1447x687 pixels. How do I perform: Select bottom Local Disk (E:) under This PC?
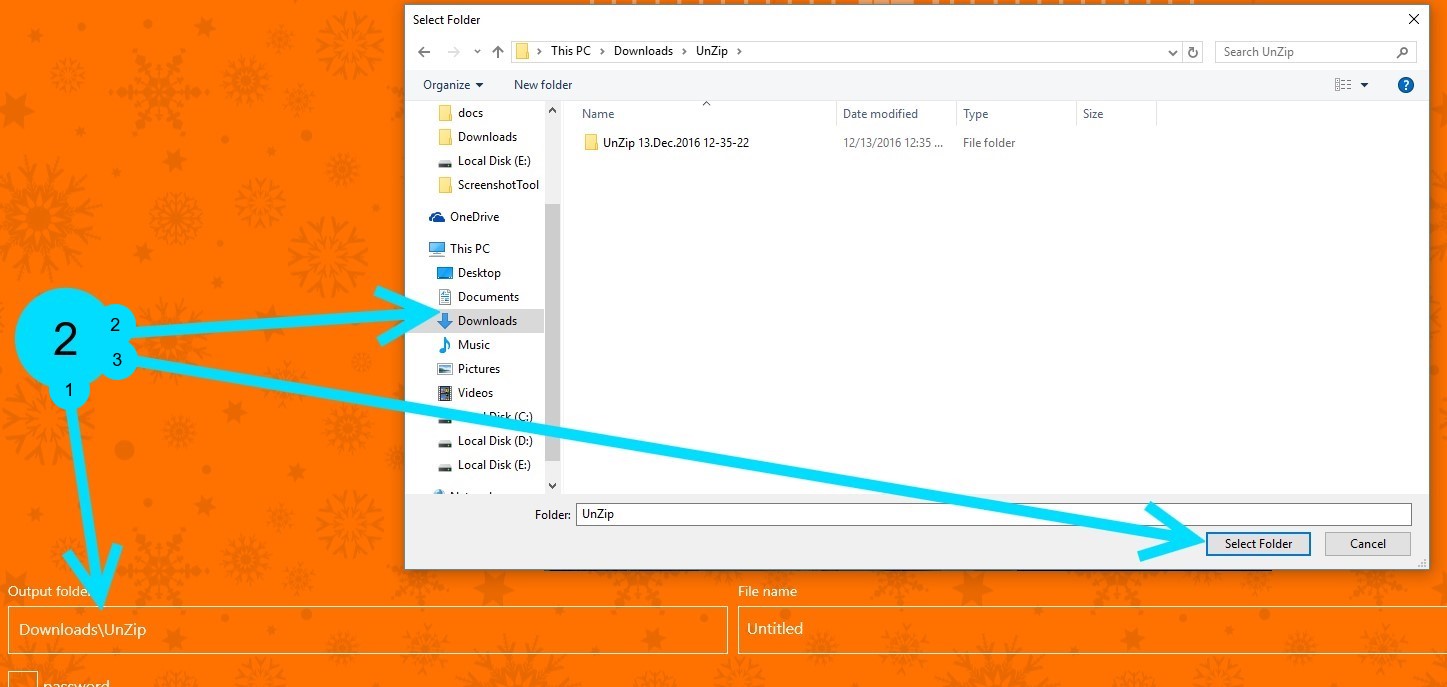point(494,465)
